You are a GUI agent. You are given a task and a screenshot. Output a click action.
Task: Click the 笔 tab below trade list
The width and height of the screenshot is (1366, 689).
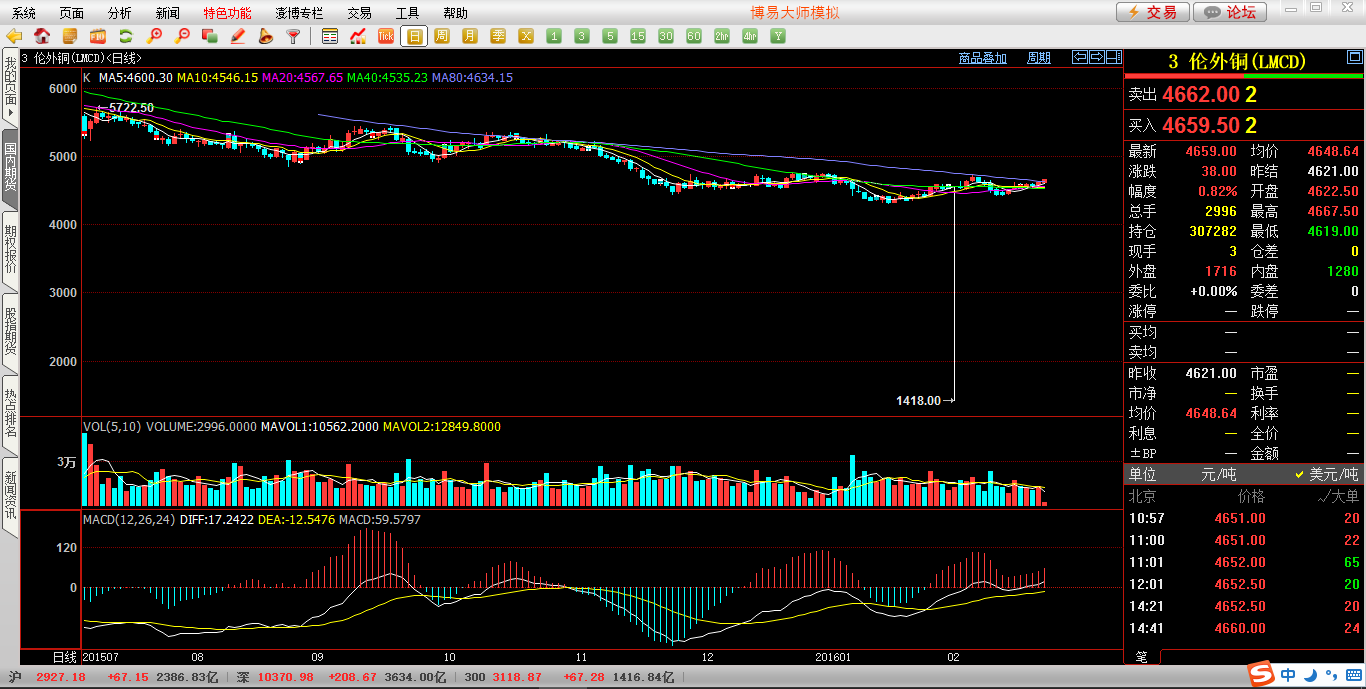(1141, 656)
